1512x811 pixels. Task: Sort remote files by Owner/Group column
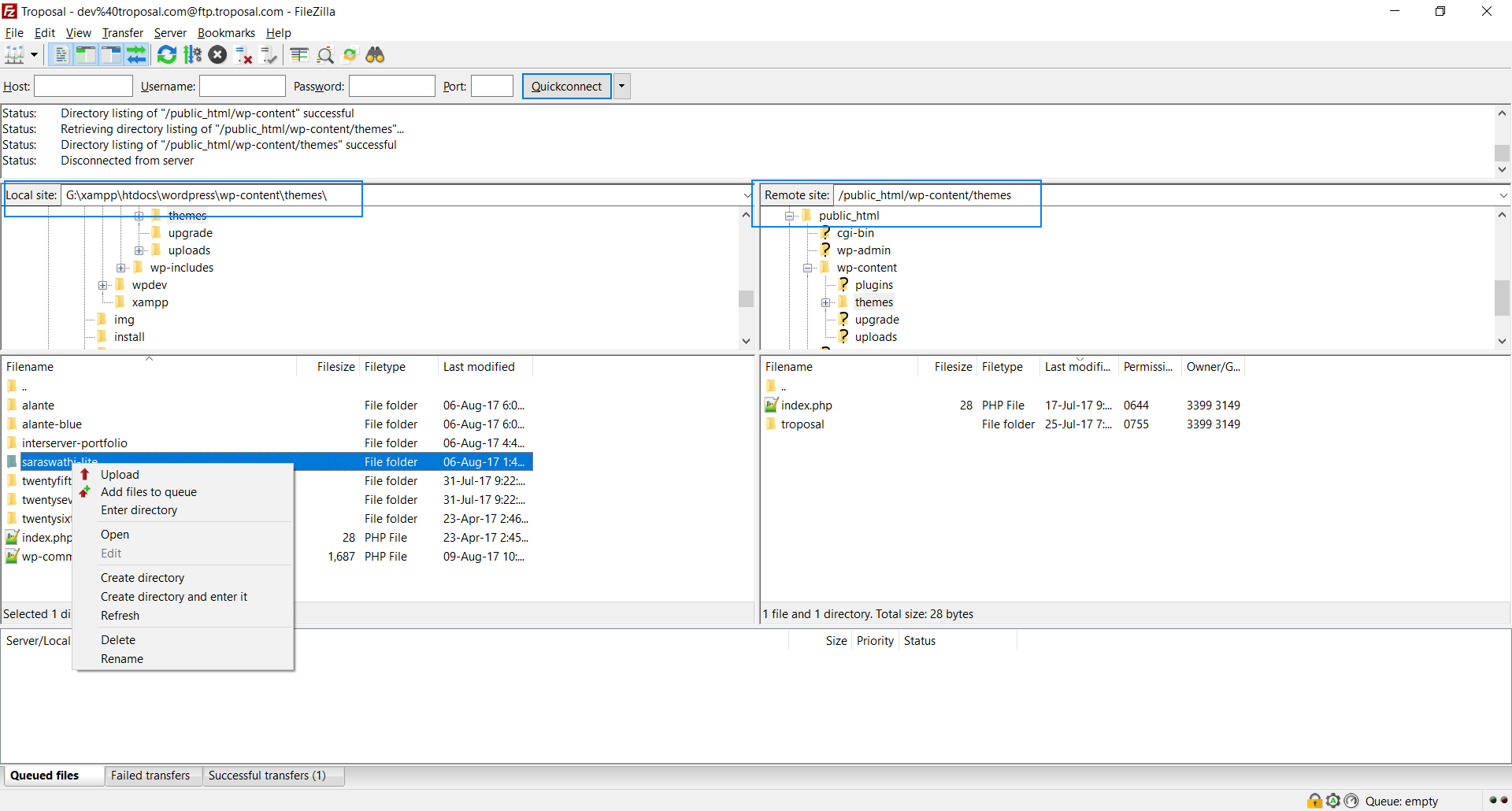pos(1214,366)
